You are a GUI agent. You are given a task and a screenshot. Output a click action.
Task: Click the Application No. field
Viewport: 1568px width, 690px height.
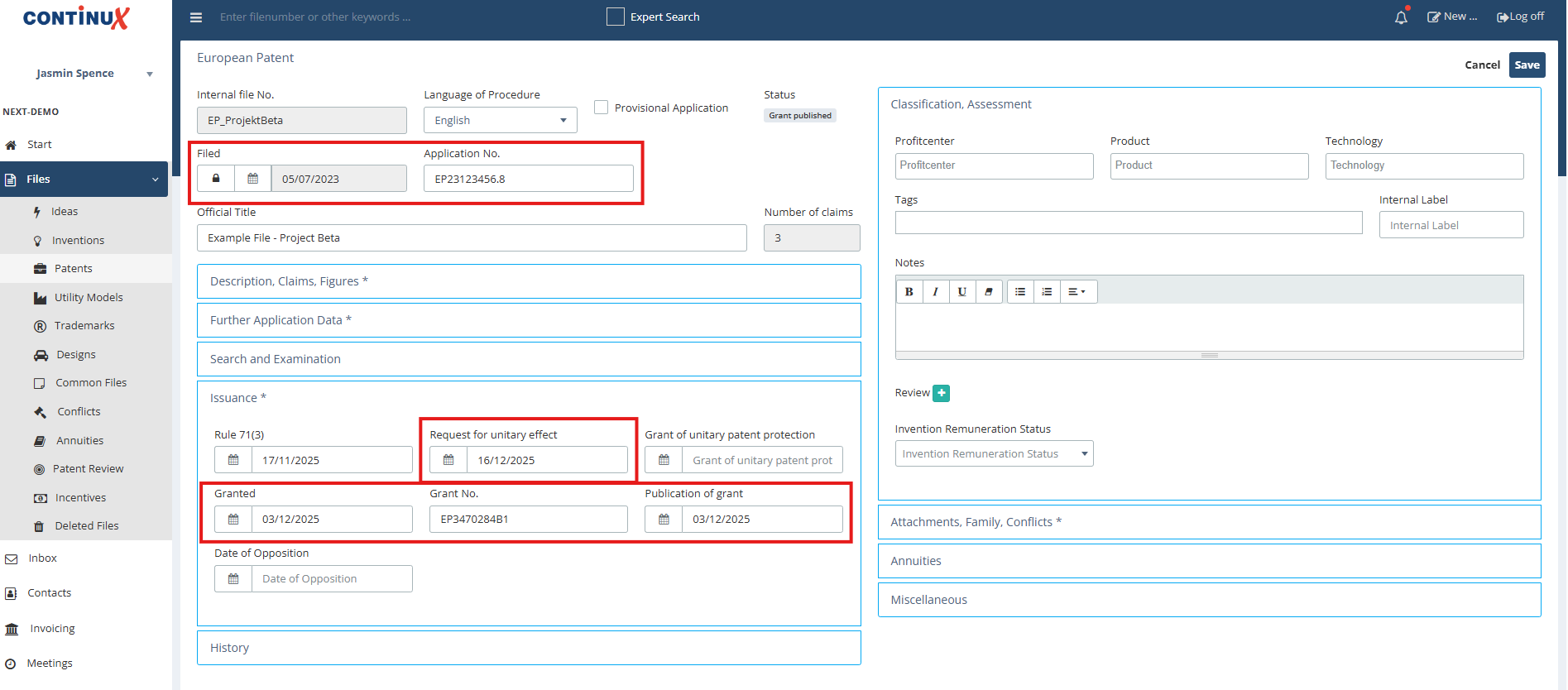tap(529, 179)
